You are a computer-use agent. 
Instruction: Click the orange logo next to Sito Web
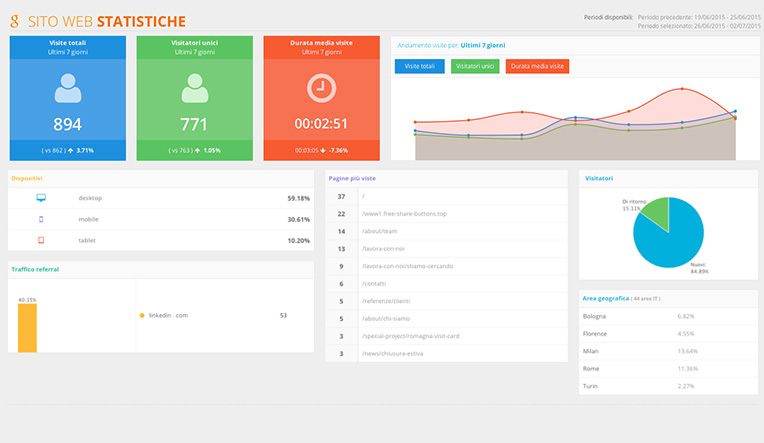[x=15, y=21]
